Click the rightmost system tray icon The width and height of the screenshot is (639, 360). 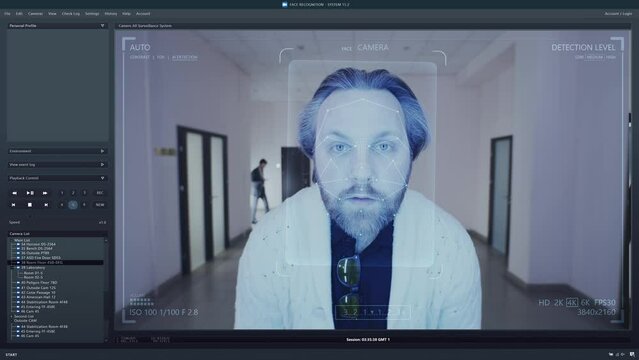tap(632, 355)
